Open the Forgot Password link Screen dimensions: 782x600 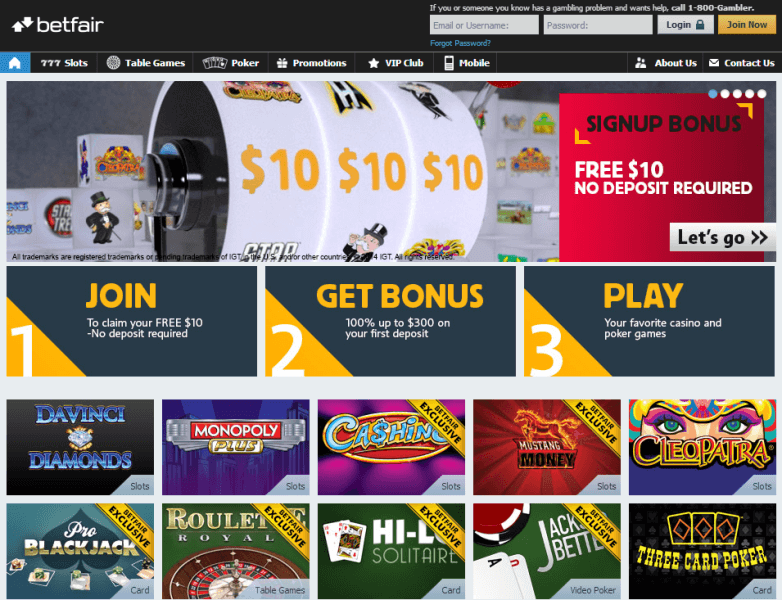click(x=460, y=43)
